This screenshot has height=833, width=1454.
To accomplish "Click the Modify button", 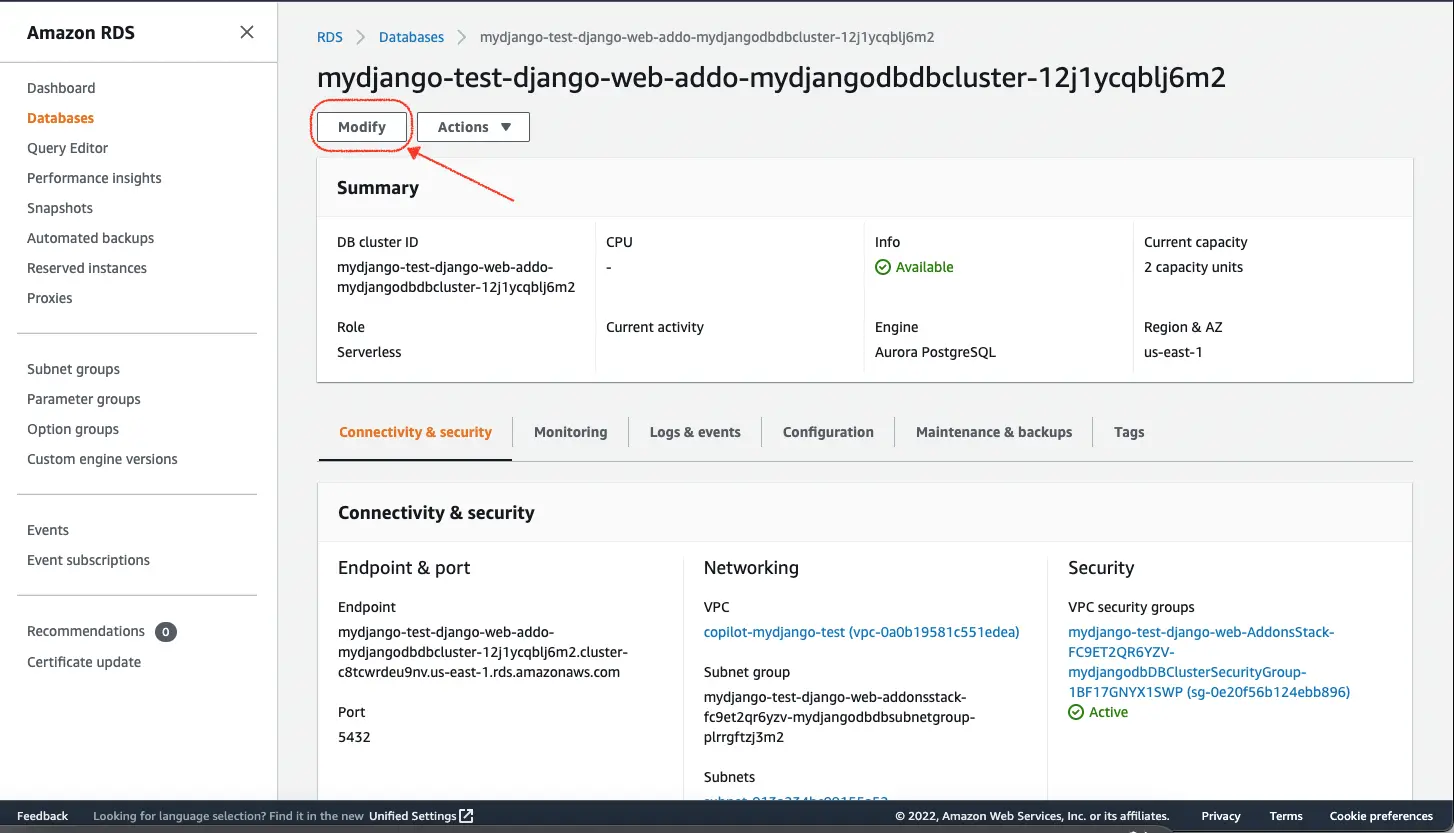I will (362, 127).
